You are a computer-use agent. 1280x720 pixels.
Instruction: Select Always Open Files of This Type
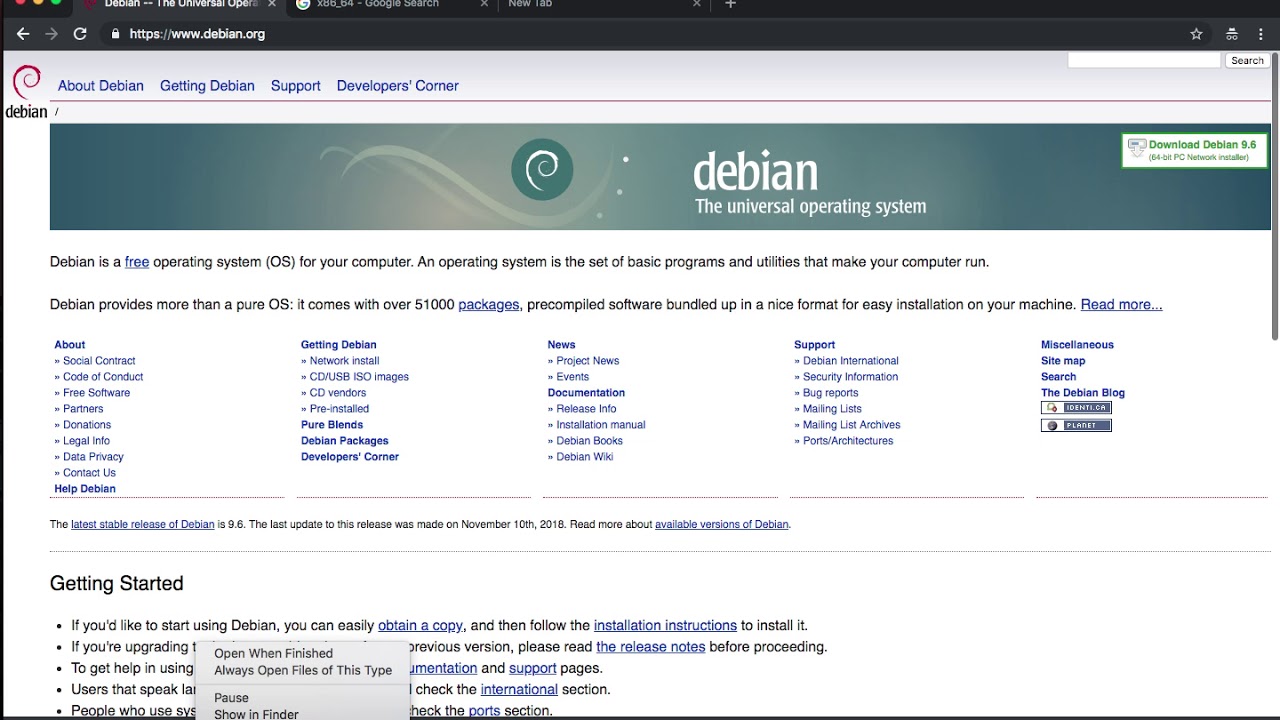tap(302, 670)
